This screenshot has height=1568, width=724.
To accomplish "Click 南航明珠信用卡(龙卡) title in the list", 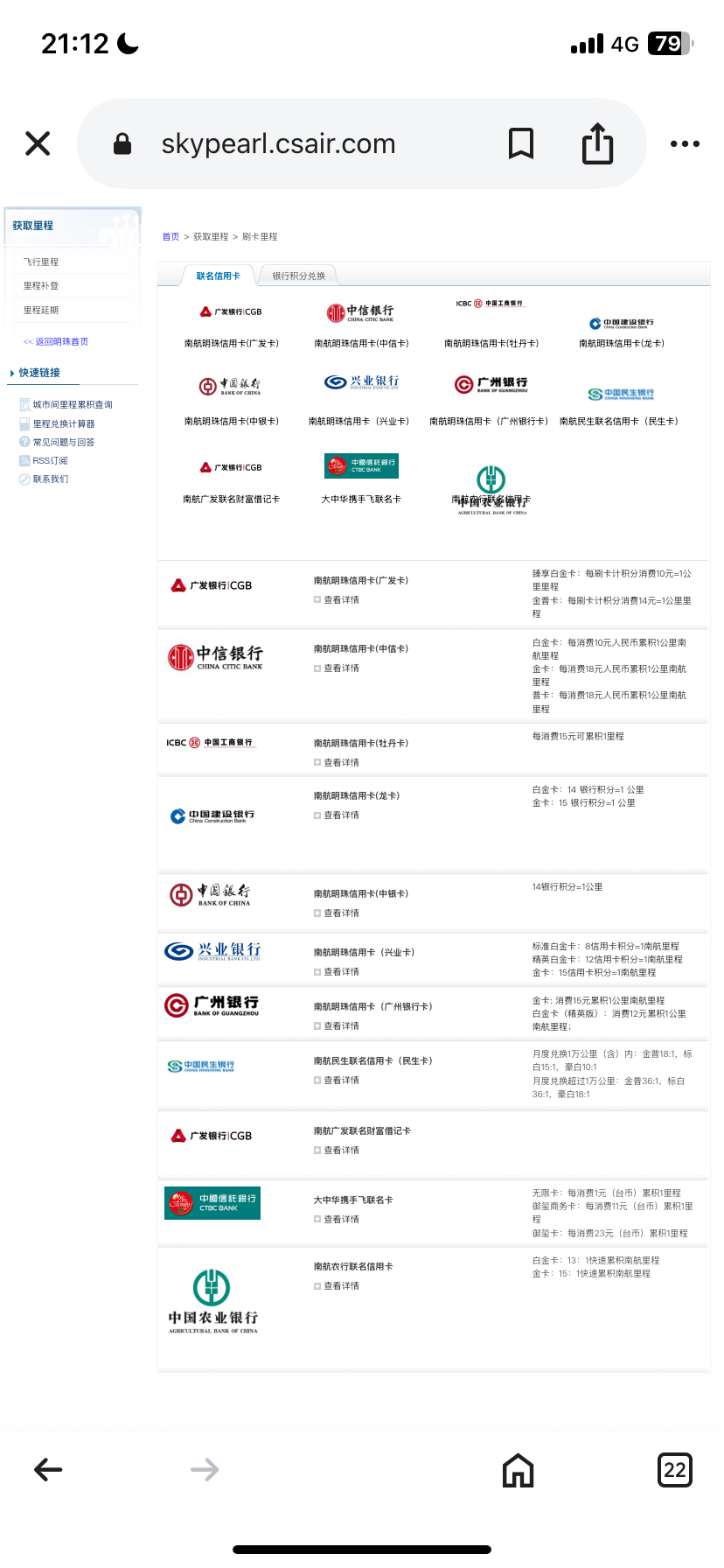I will [x=357, y=795].
